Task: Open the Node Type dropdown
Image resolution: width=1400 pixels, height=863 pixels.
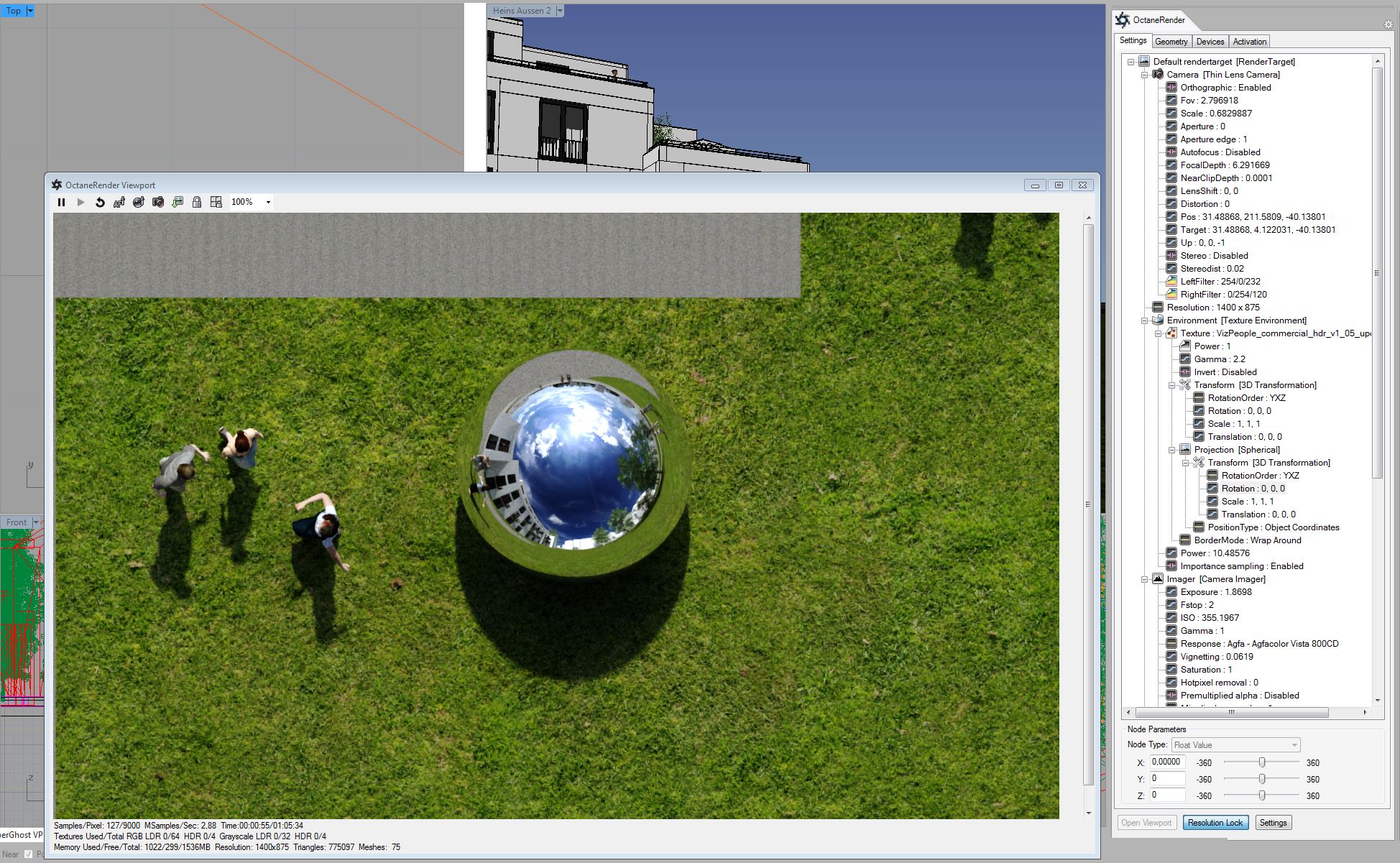Action: (x=1235, y=745)
